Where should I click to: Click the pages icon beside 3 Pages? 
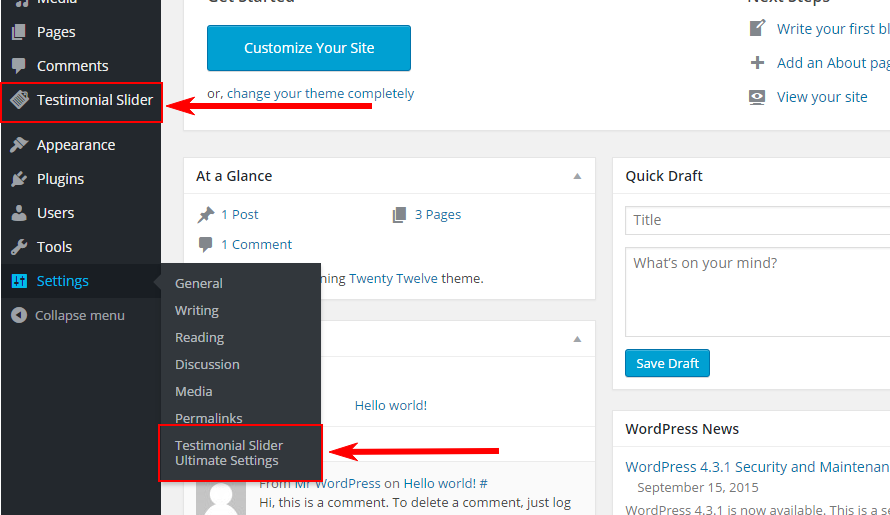399,215
